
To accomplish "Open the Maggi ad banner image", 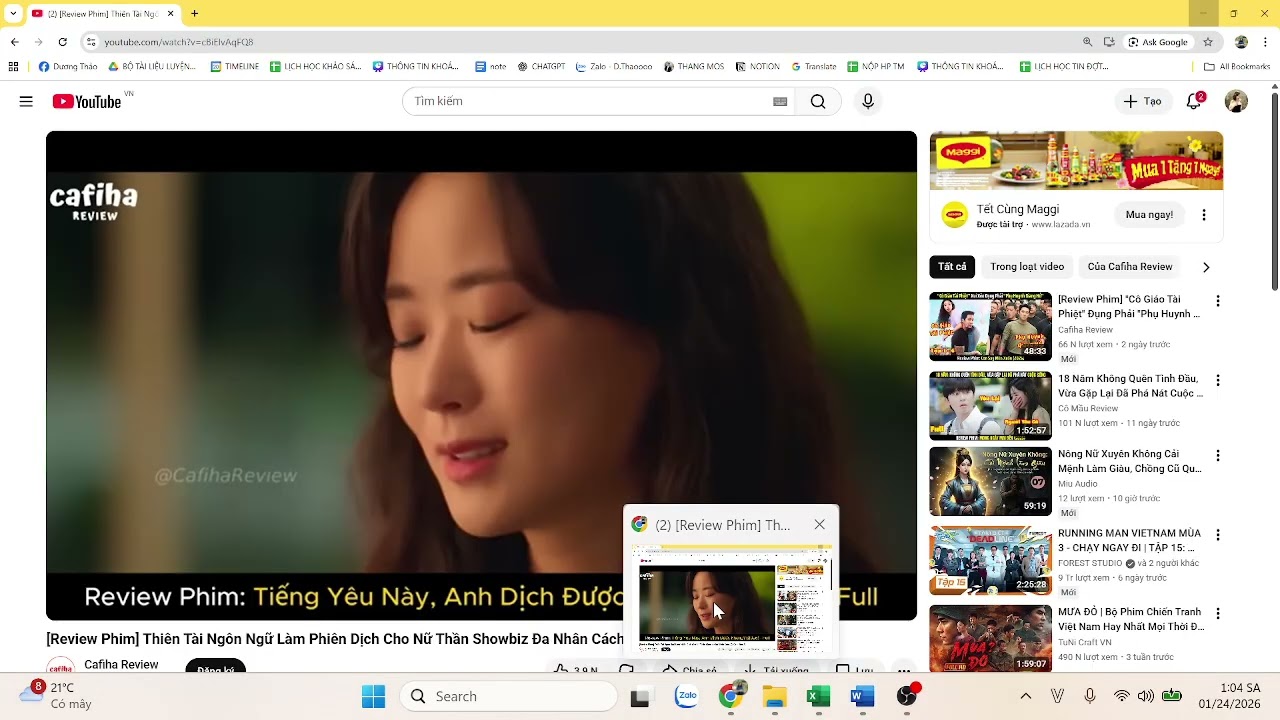I will pos(1076,161).
